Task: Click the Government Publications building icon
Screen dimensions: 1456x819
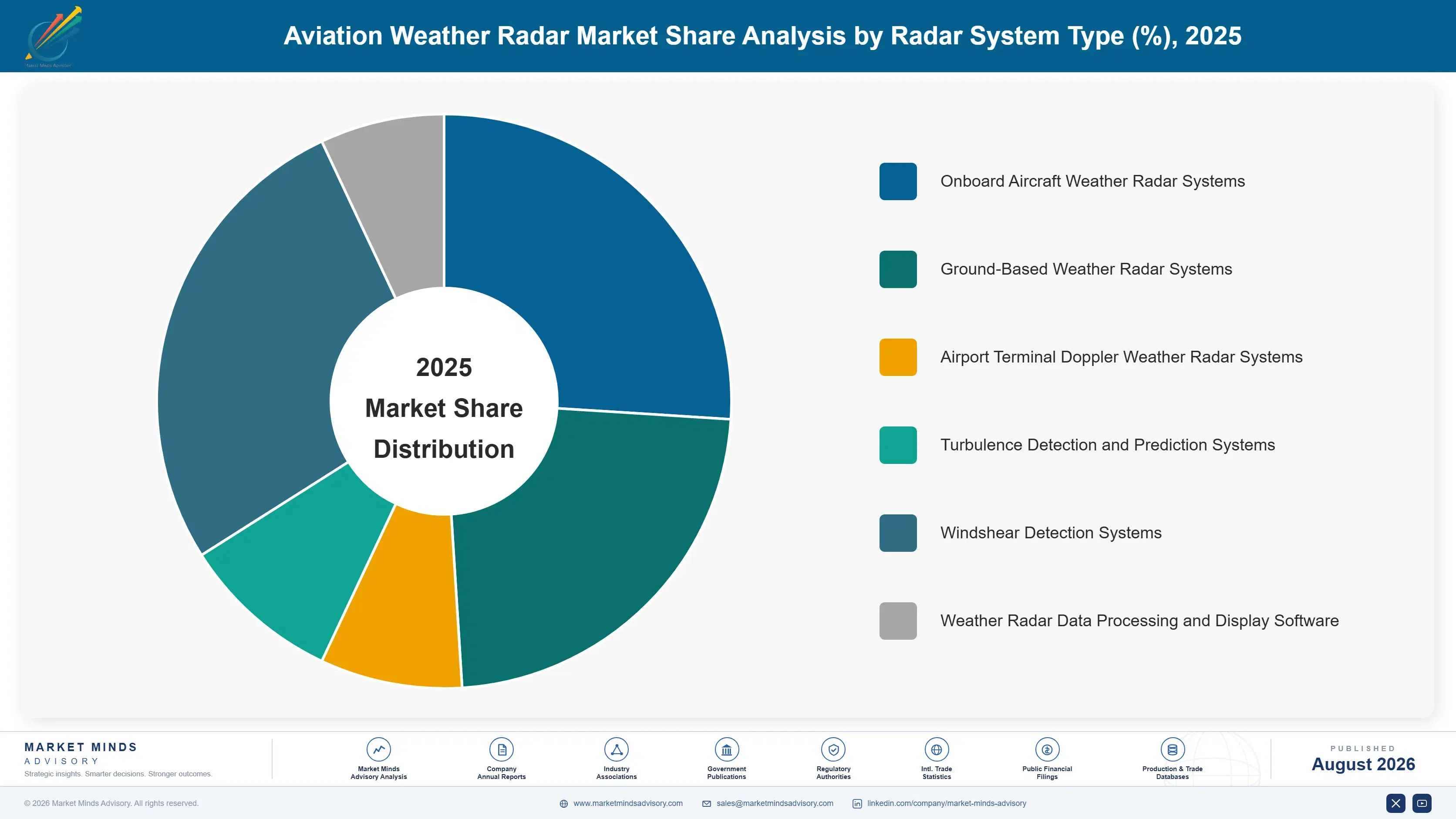Action: (x=726, y=749)
